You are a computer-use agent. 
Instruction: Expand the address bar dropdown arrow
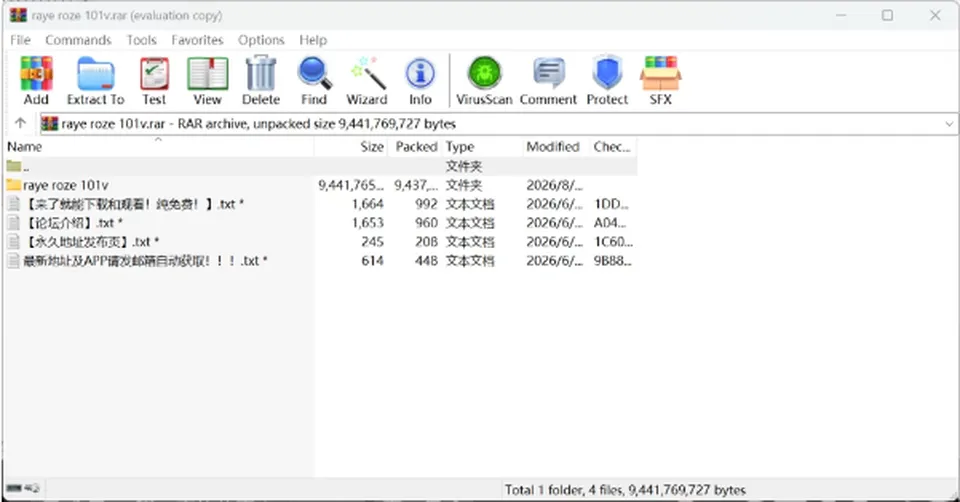point(949,124)
